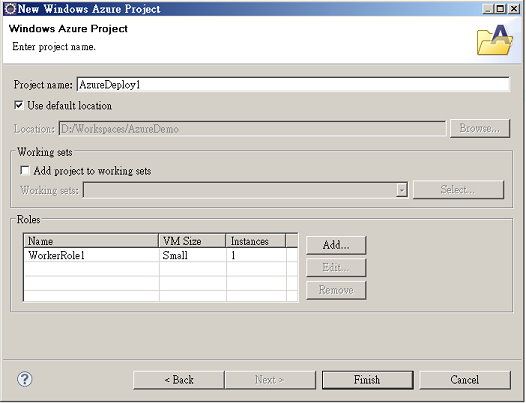This screenshot has width=526, height=403.
Task: Click the Instances value 1 cell
Action: [256, 255]
